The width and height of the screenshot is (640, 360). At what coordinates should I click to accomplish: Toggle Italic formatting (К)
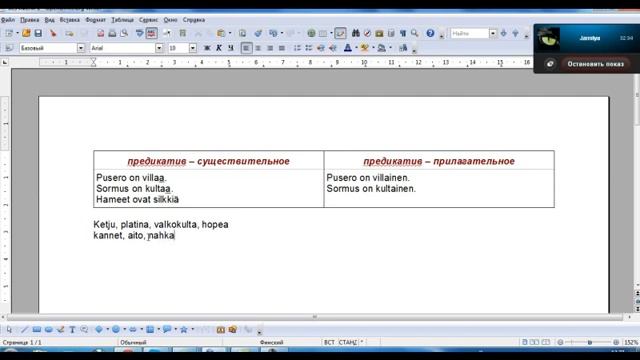point(219,48)
